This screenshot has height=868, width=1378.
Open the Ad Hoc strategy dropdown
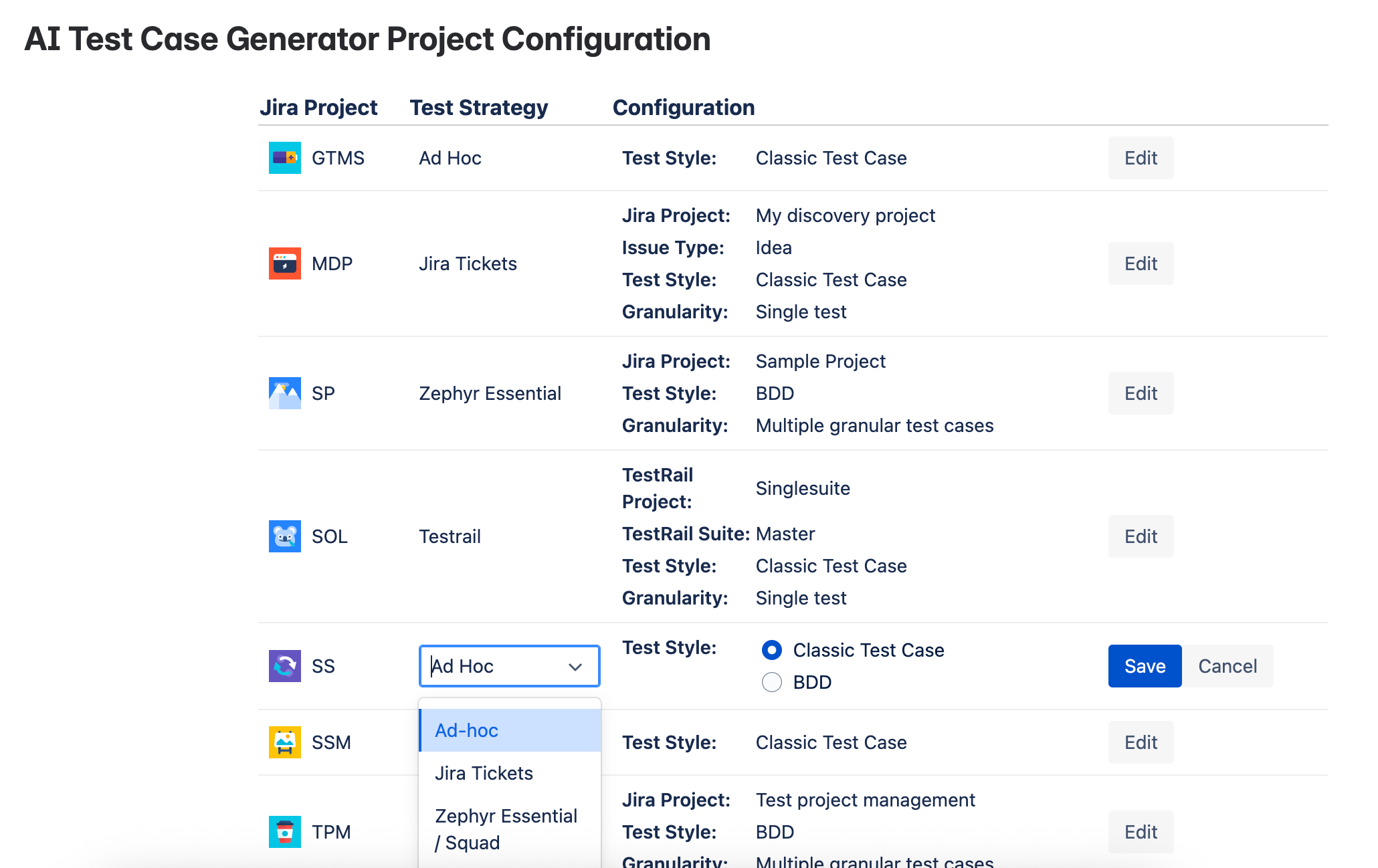click(x=495, y=666)
